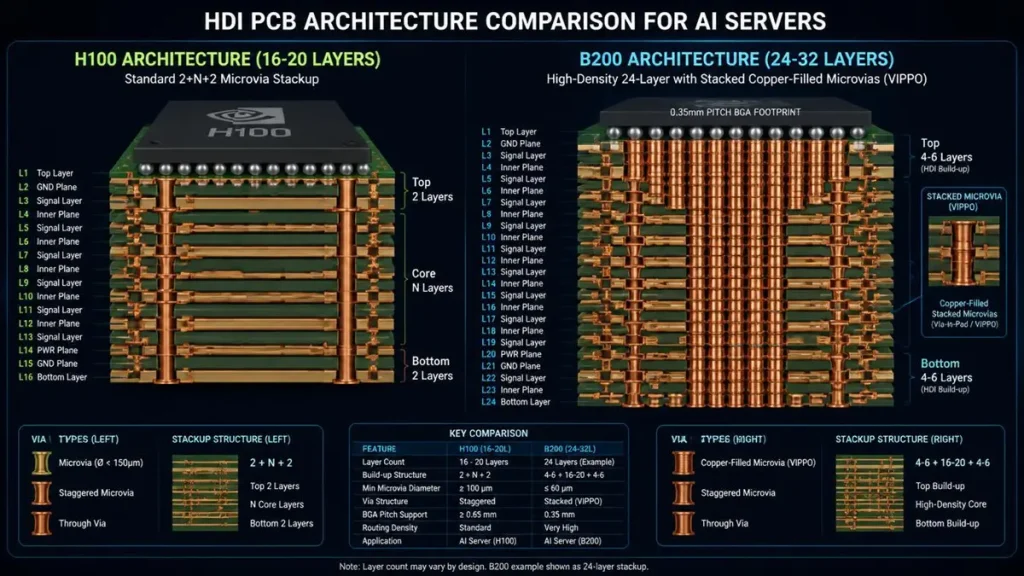
Task: Click the L16 Bottom Layer label in H100 stack
Action: point(52,377)
